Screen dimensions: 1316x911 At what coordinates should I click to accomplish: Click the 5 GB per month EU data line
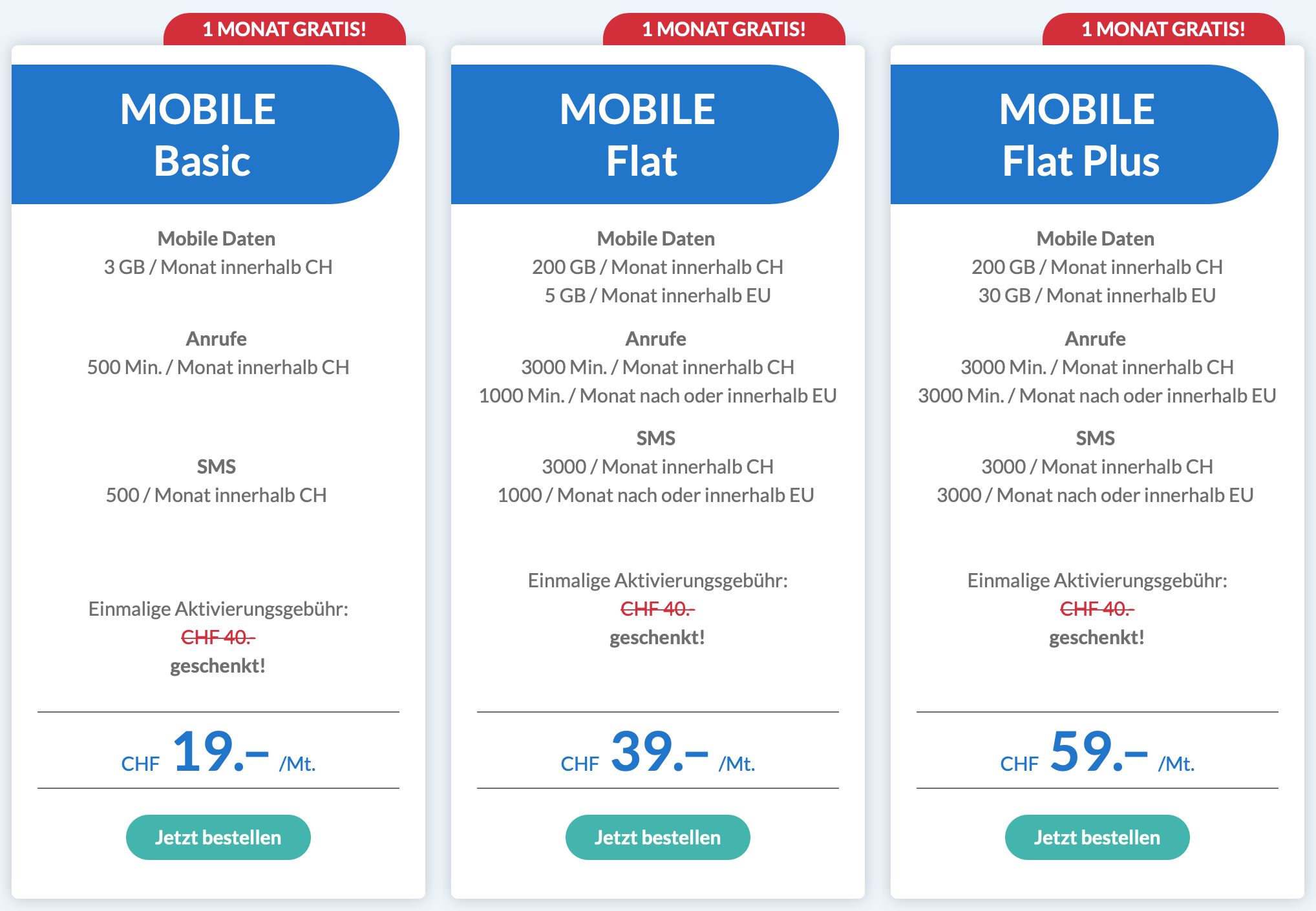(657, 296)
